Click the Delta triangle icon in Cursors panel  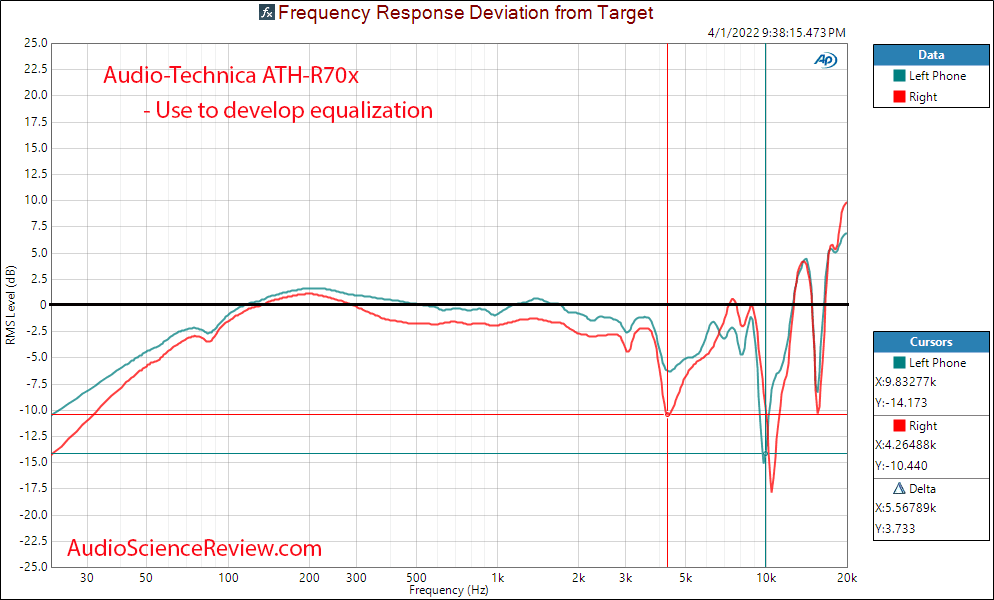(x=899, y=488)
